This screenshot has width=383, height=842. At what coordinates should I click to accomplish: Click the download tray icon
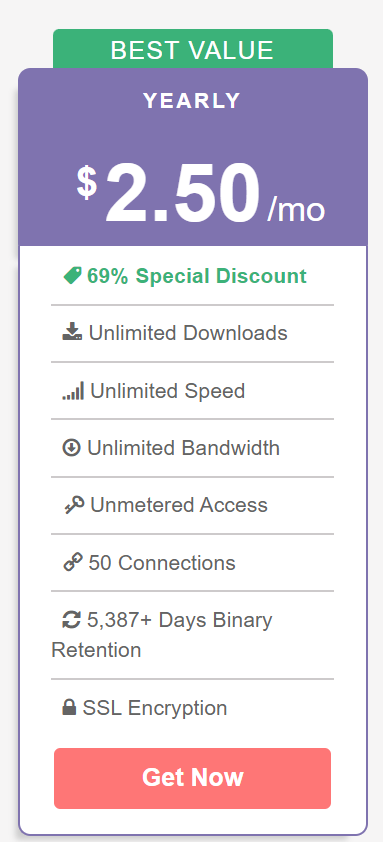72,332
